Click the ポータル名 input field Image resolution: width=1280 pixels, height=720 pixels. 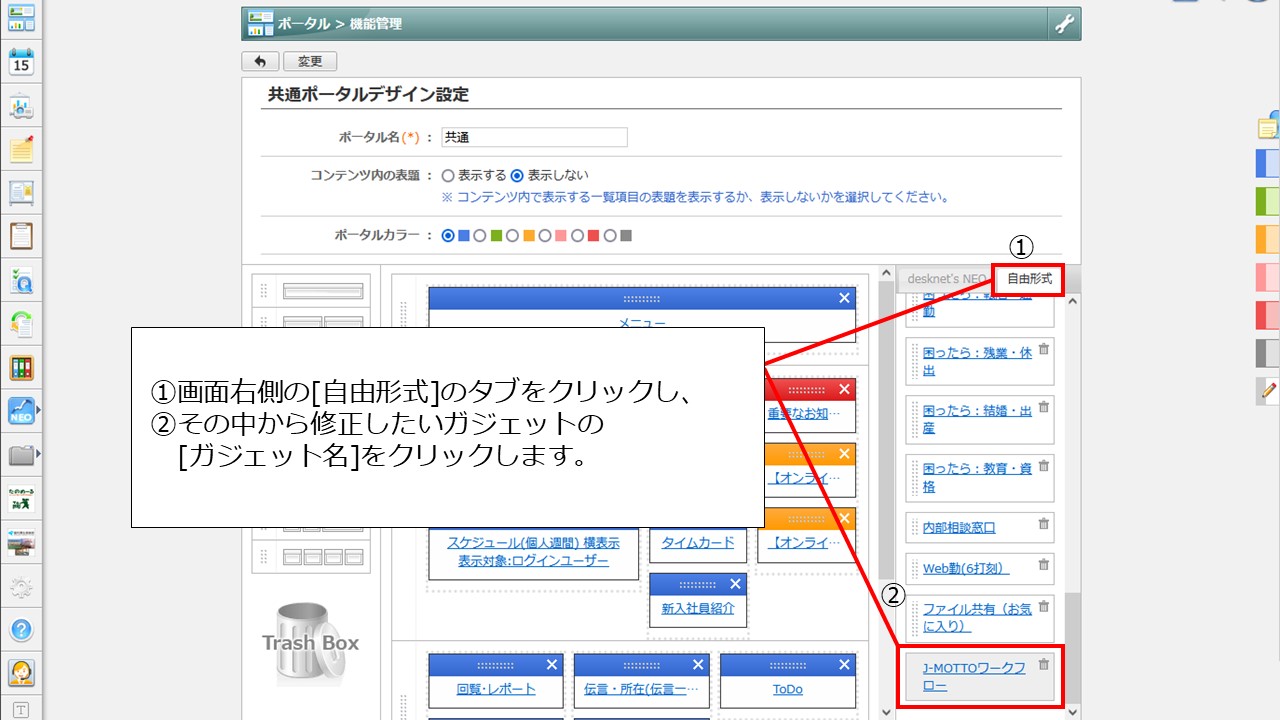534,137
